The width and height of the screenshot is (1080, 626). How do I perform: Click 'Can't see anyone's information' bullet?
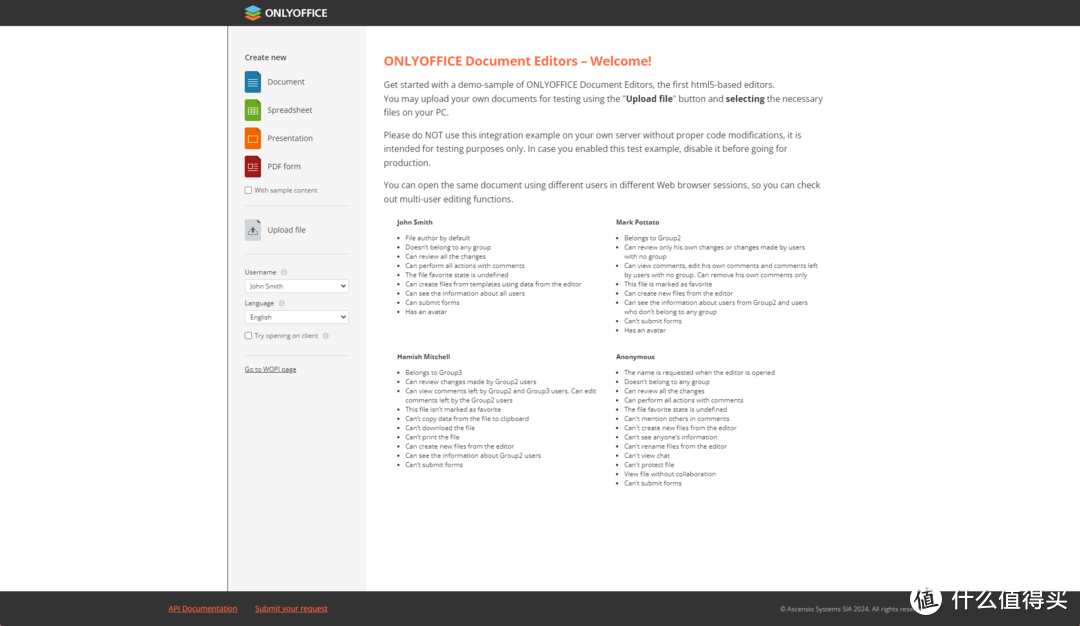[x=670, y=437]
